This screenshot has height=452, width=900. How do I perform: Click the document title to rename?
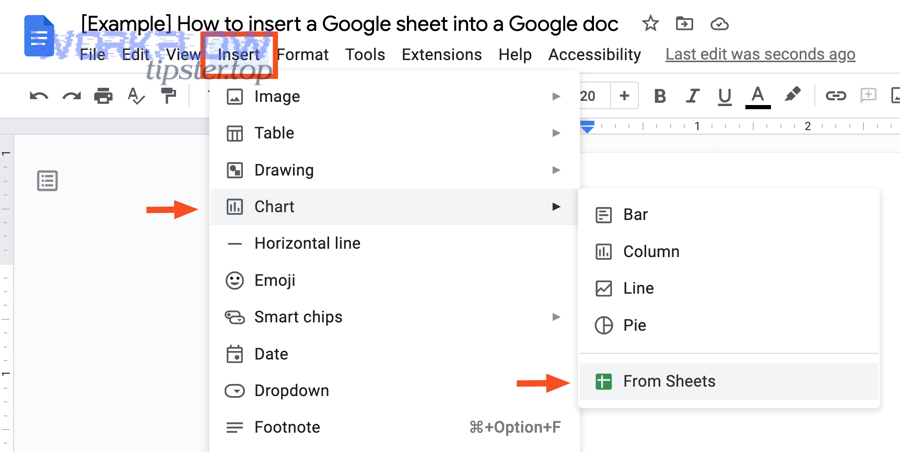tap(350, 24)
